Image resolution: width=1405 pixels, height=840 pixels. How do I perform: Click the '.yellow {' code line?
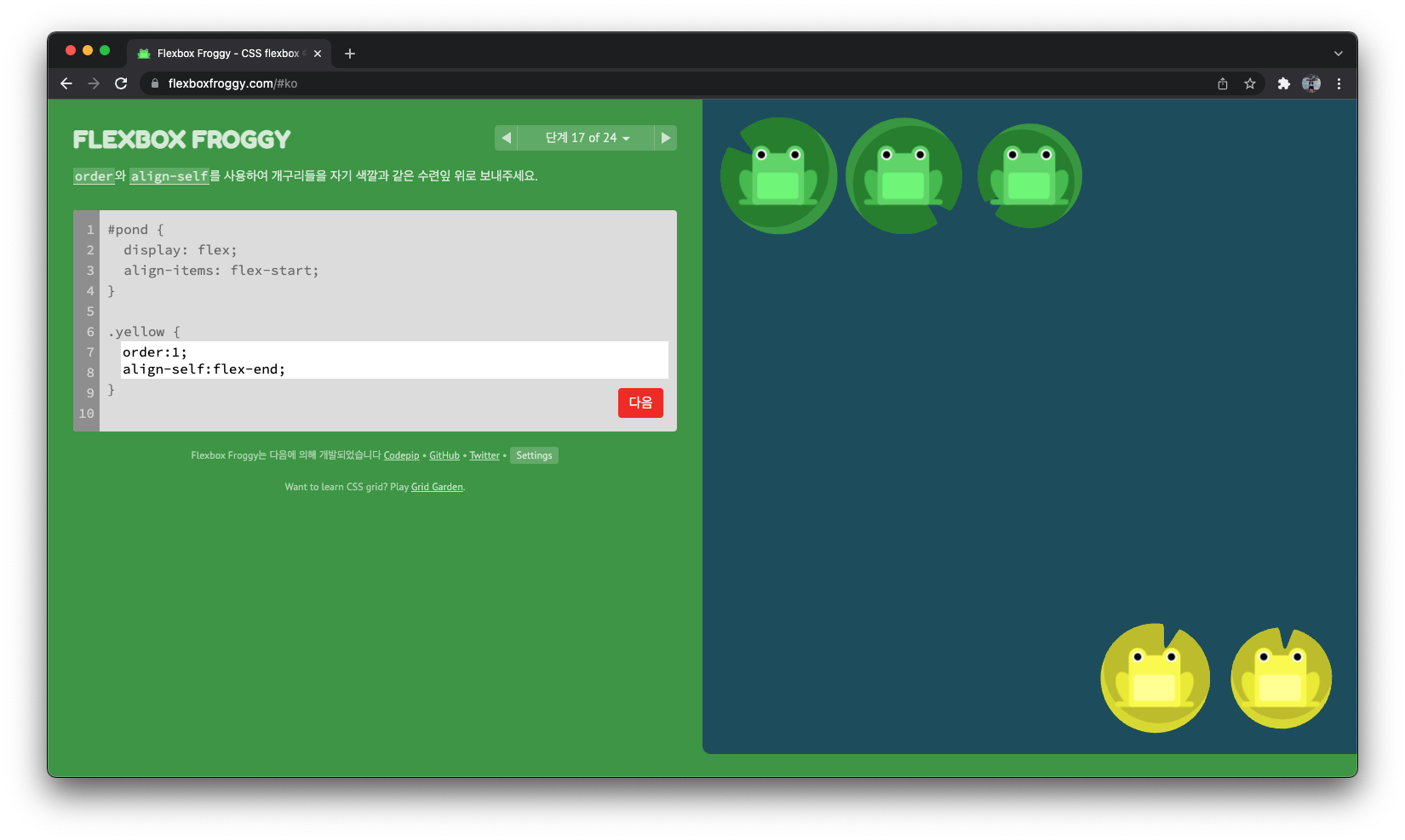point(144,332)
